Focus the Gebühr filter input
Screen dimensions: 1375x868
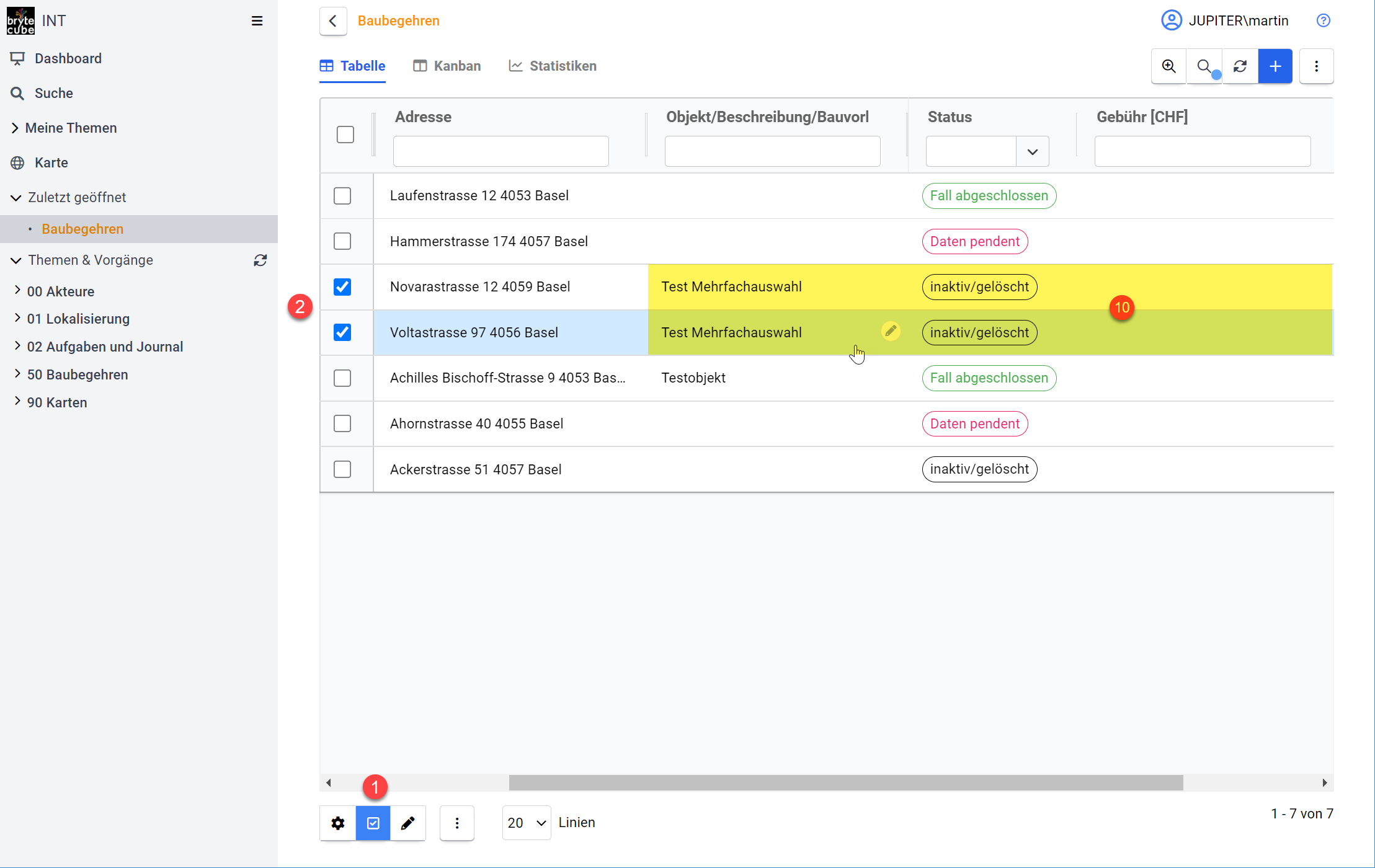(x=1202, y=151)
